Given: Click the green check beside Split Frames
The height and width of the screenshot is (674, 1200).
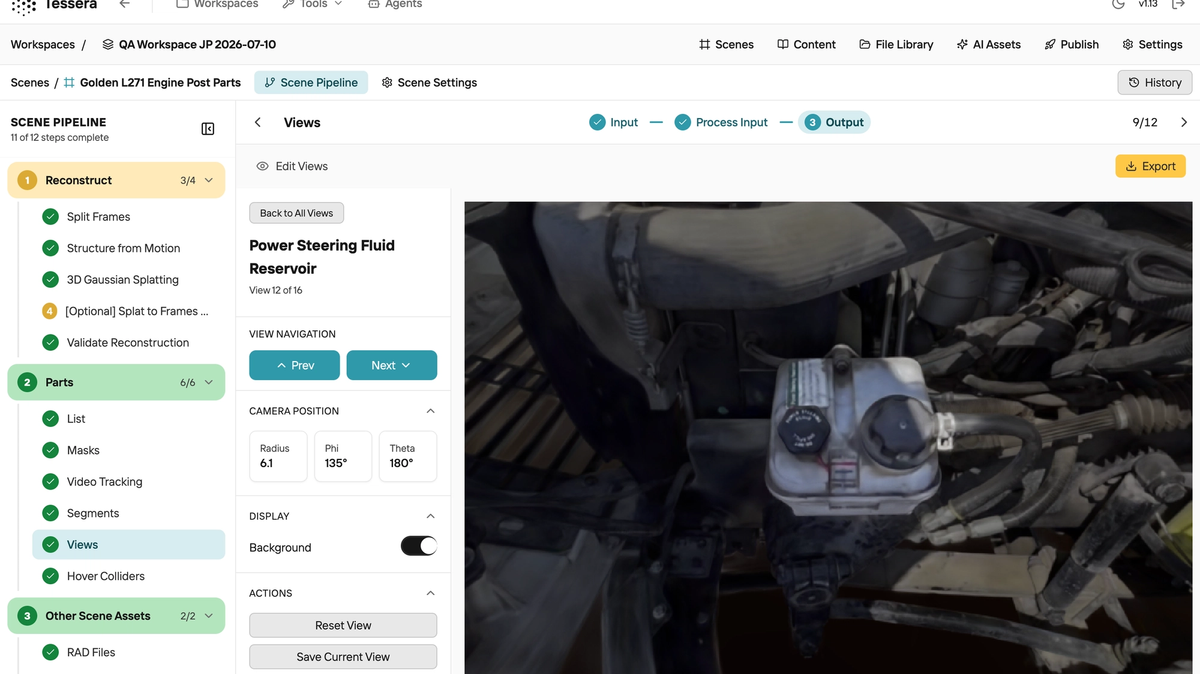Looking at the screenshot, I should 50,216.
